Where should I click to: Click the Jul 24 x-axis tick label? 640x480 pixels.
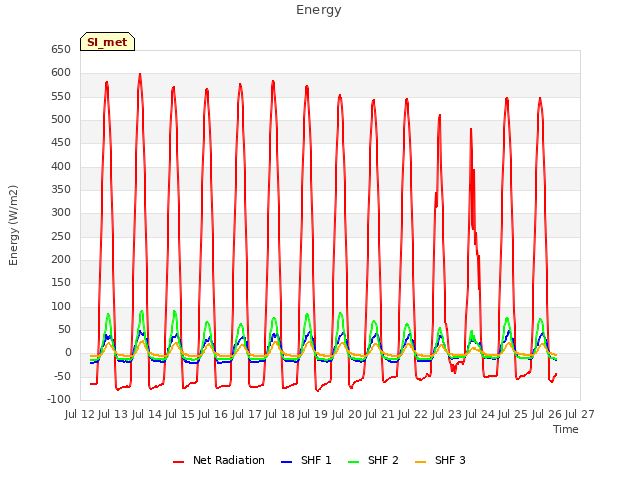click(480, 414)
